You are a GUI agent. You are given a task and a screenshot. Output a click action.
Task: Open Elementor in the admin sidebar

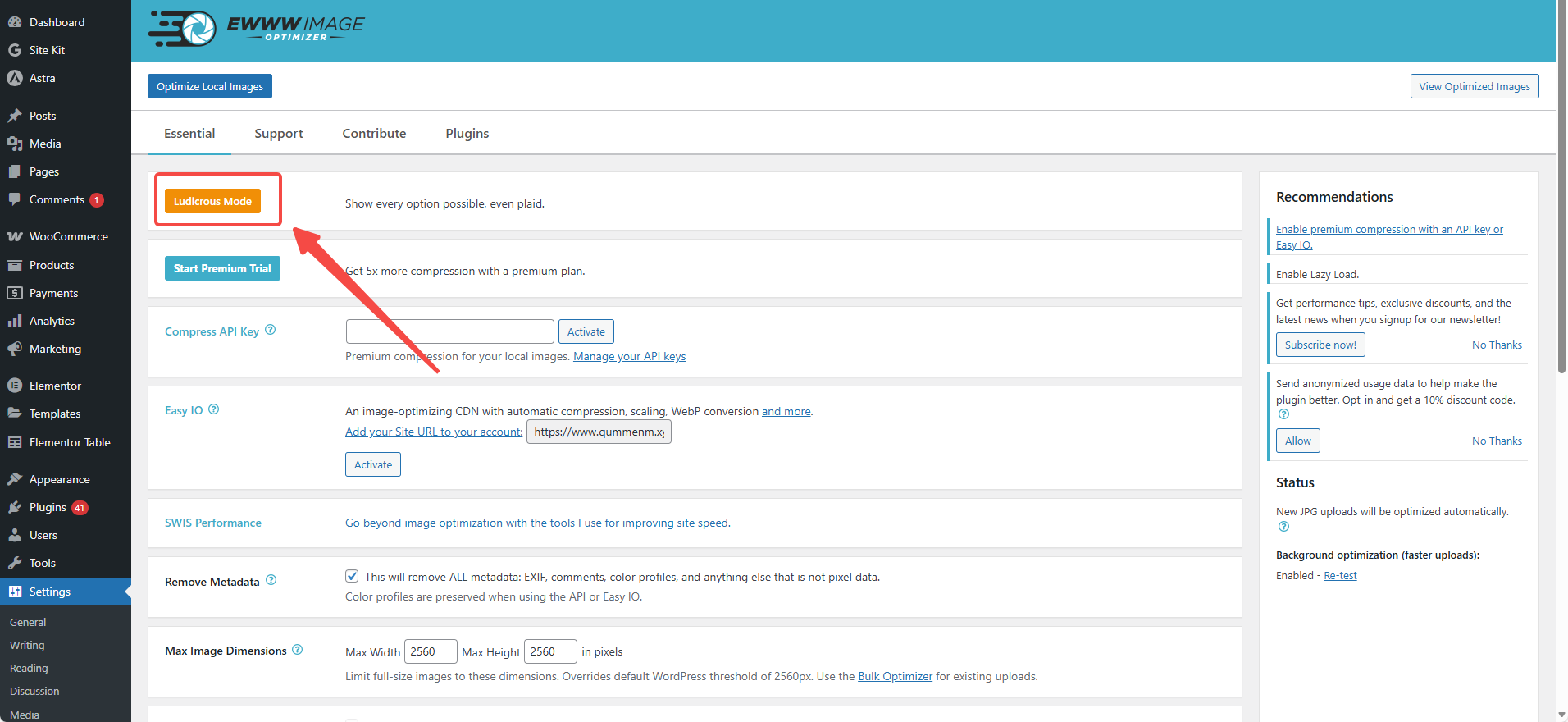click(55, 386)
